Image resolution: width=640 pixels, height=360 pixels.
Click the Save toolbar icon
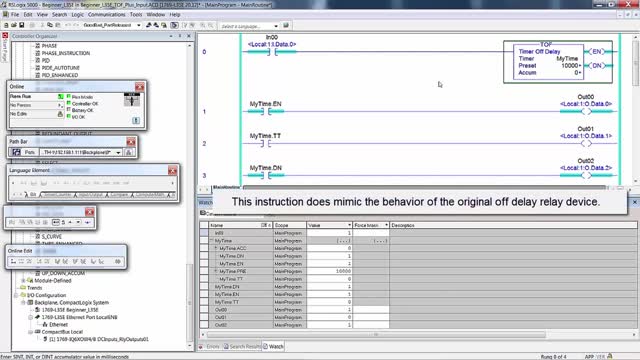[x=21, y=25]
